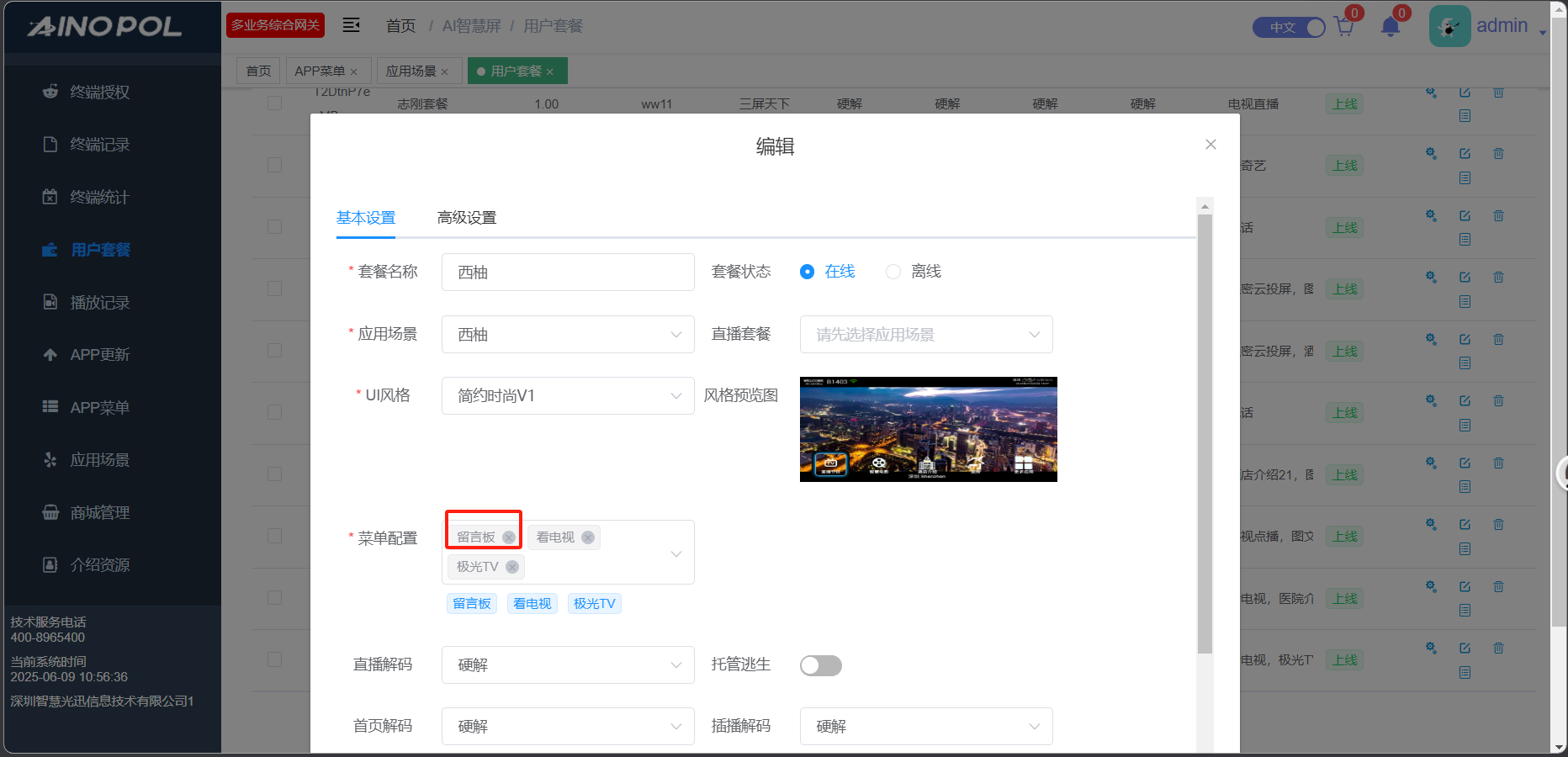1568x757 pixels.
Task: Click the 多业务综合网关 button
Action: [x=275, y=25]
